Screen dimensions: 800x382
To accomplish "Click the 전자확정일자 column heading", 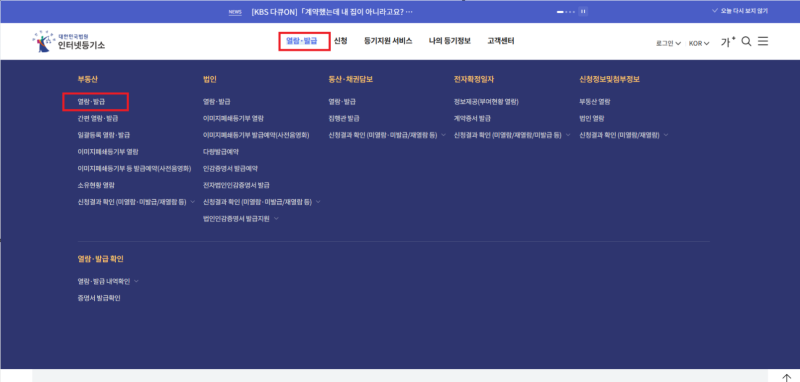I will 474,80.
